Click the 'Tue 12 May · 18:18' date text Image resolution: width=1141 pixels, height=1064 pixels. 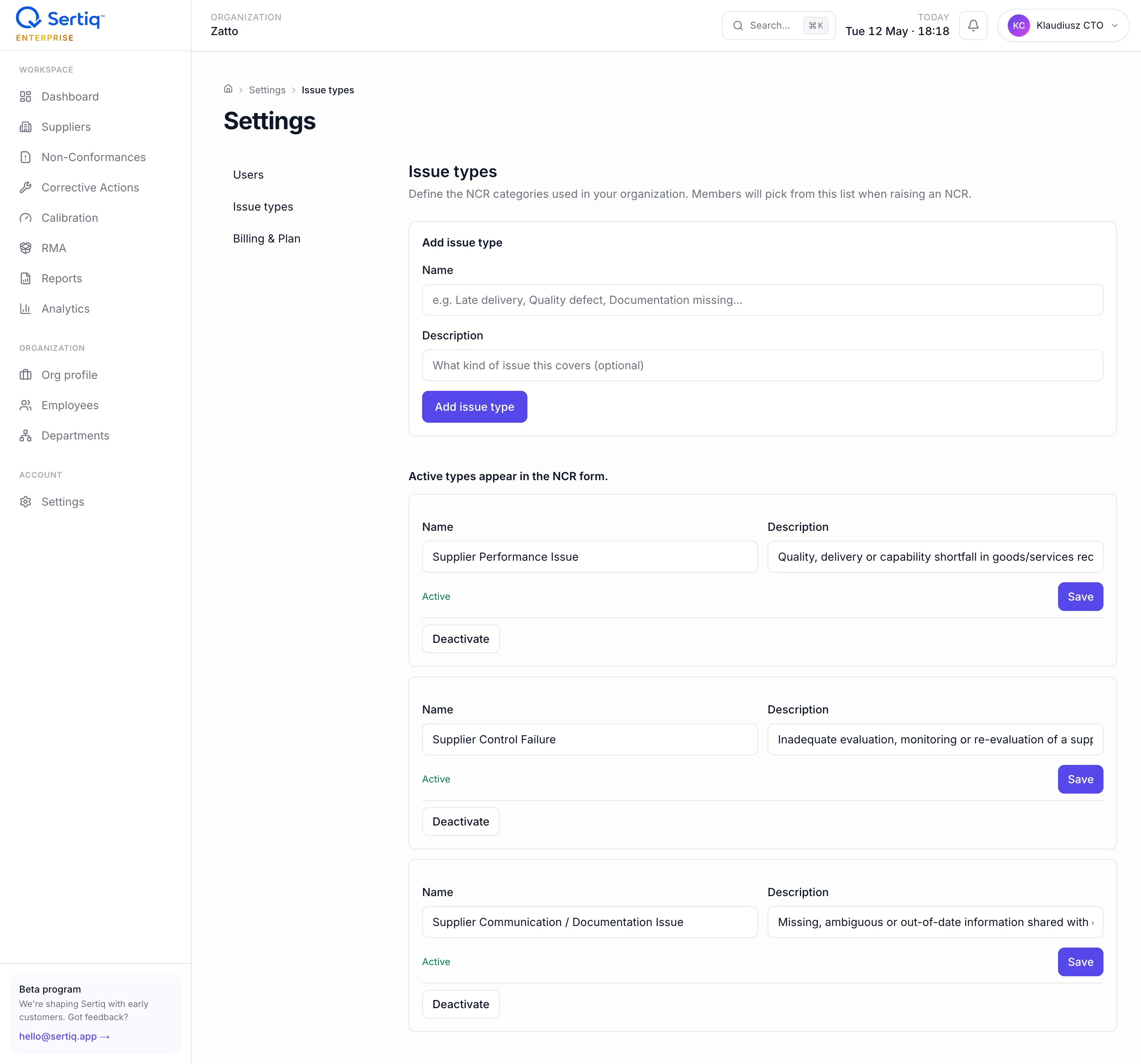(x=896, y=32)
